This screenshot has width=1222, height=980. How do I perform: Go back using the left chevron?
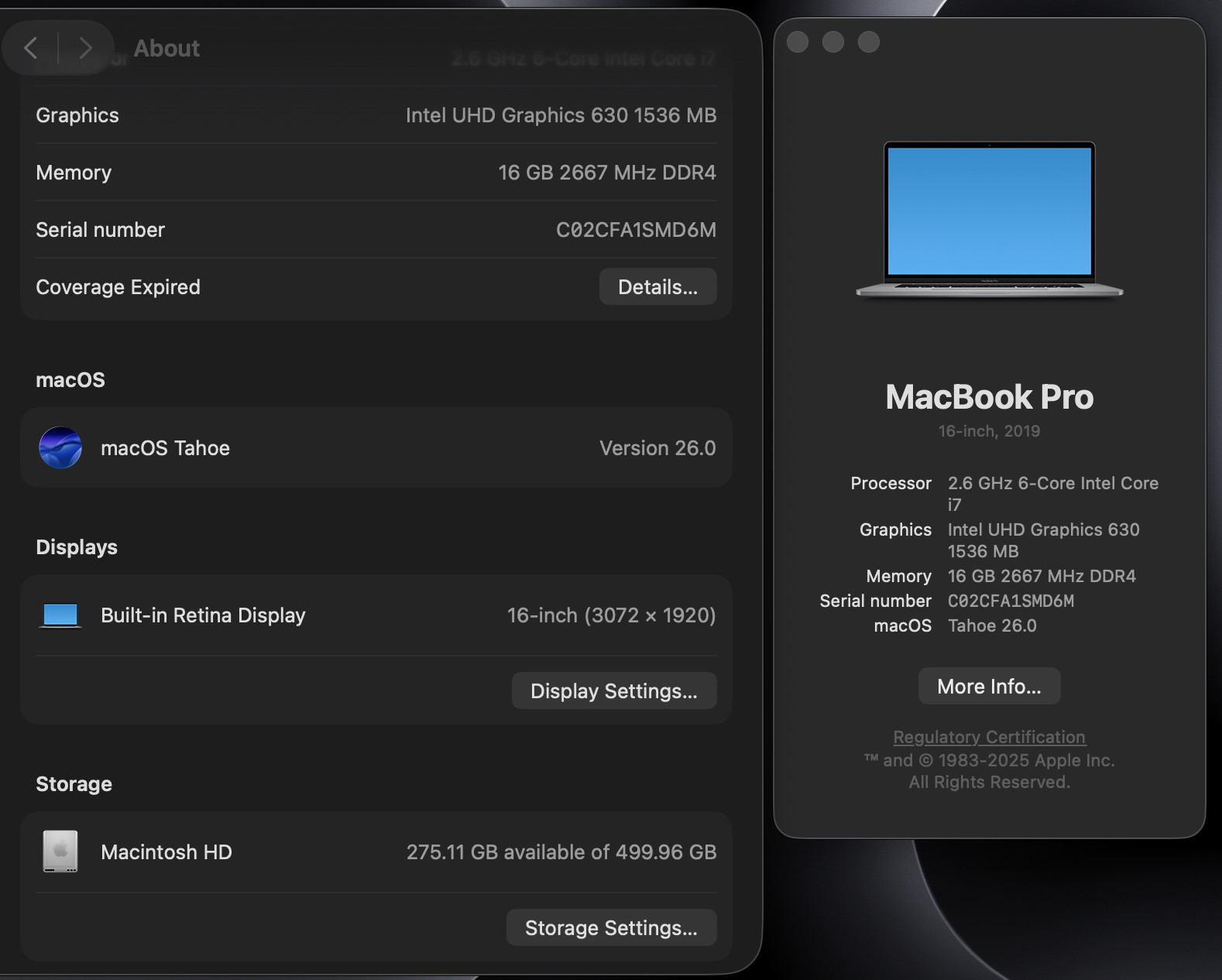click(x=31, y=48)
